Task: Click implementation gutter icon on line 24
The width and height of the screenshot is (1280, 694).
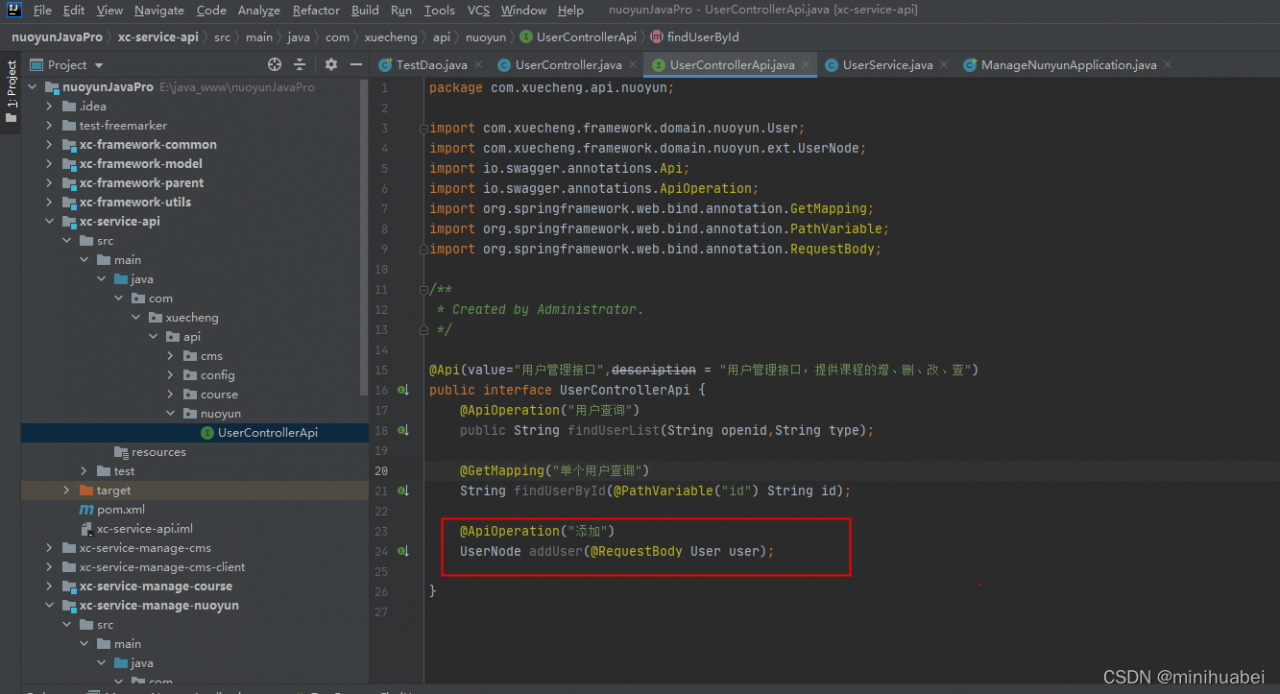Action: (x=403, y=551)
